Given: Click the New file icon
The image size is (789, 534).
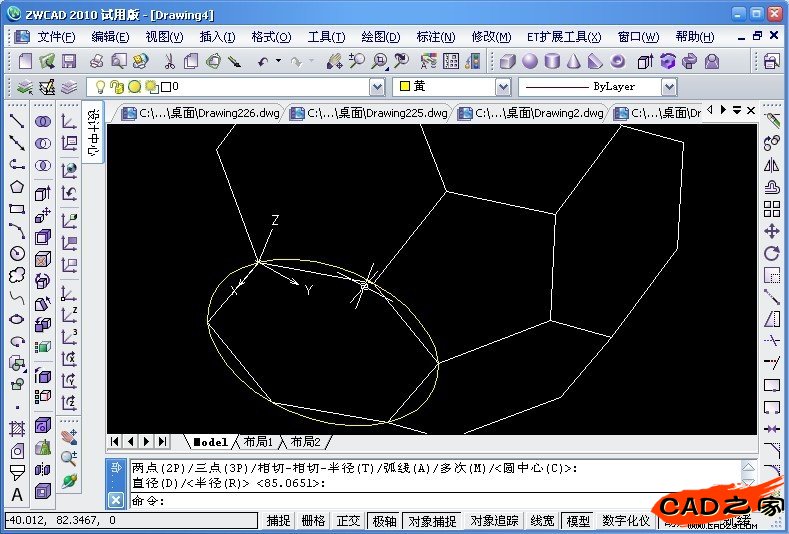Looking at the screenshot, I should click(x=25, y=61).
